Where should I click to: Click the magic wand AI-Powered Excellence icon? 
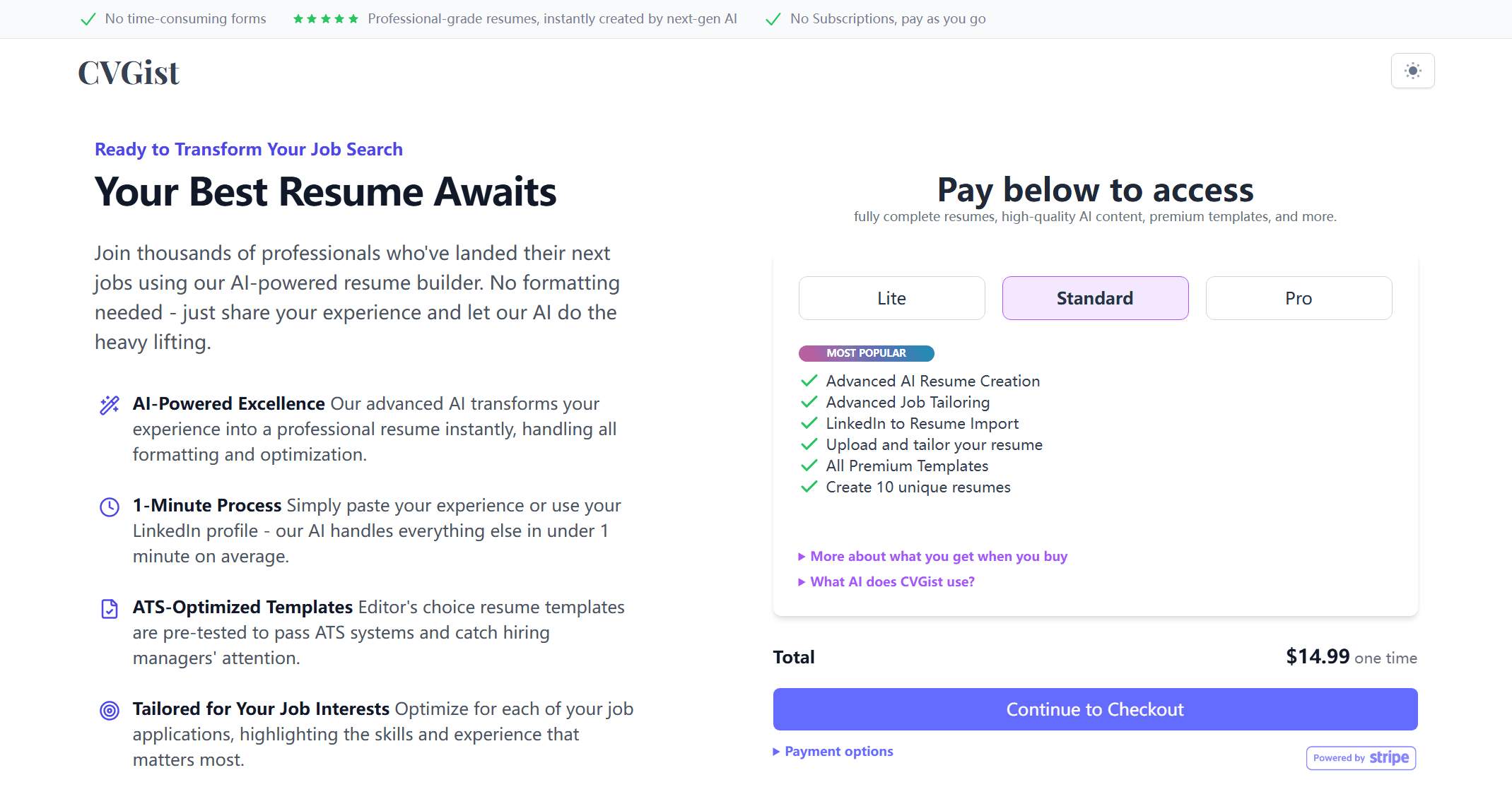point(110,405)
